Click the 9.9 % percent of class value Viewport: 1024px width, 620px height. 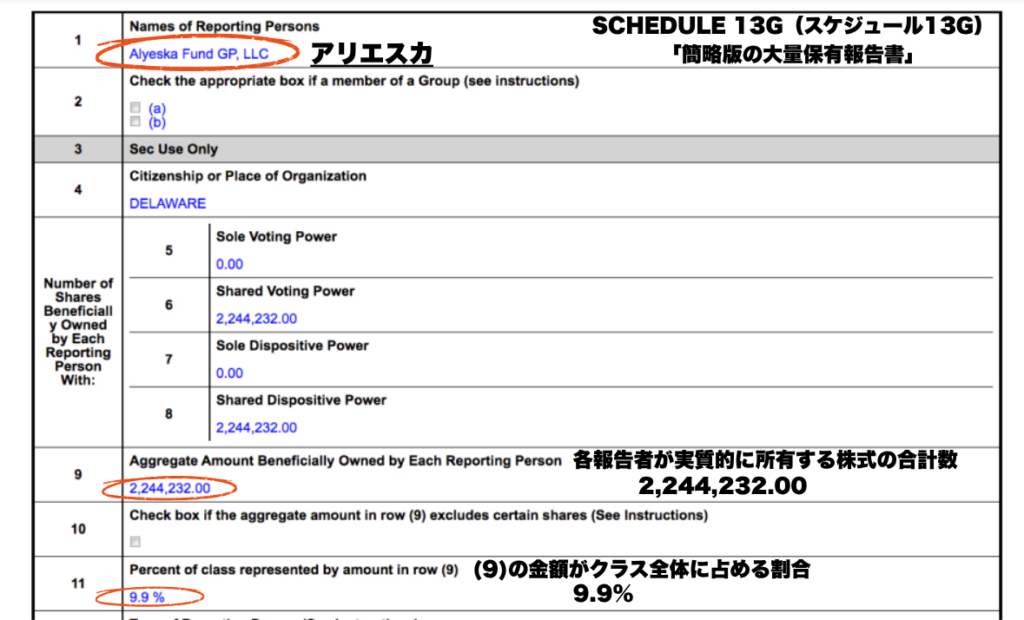146,596
